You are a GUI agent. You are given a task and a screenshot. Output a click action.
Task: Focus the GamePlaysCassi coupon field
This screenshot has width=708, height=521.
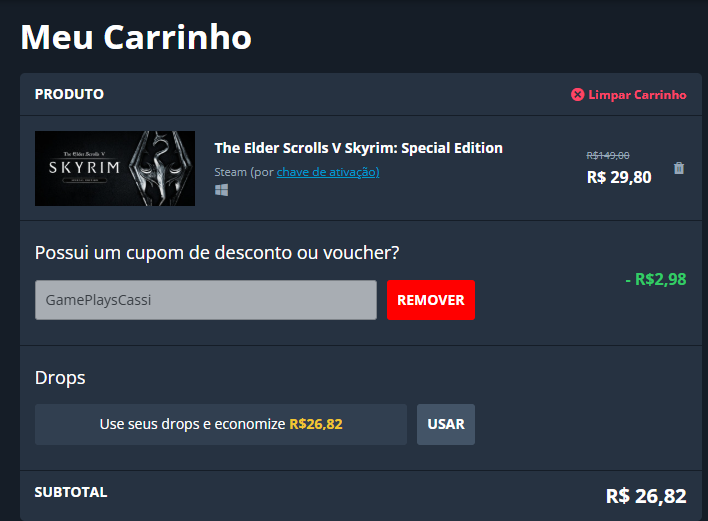pyautogui.click(x=206, y=300)
